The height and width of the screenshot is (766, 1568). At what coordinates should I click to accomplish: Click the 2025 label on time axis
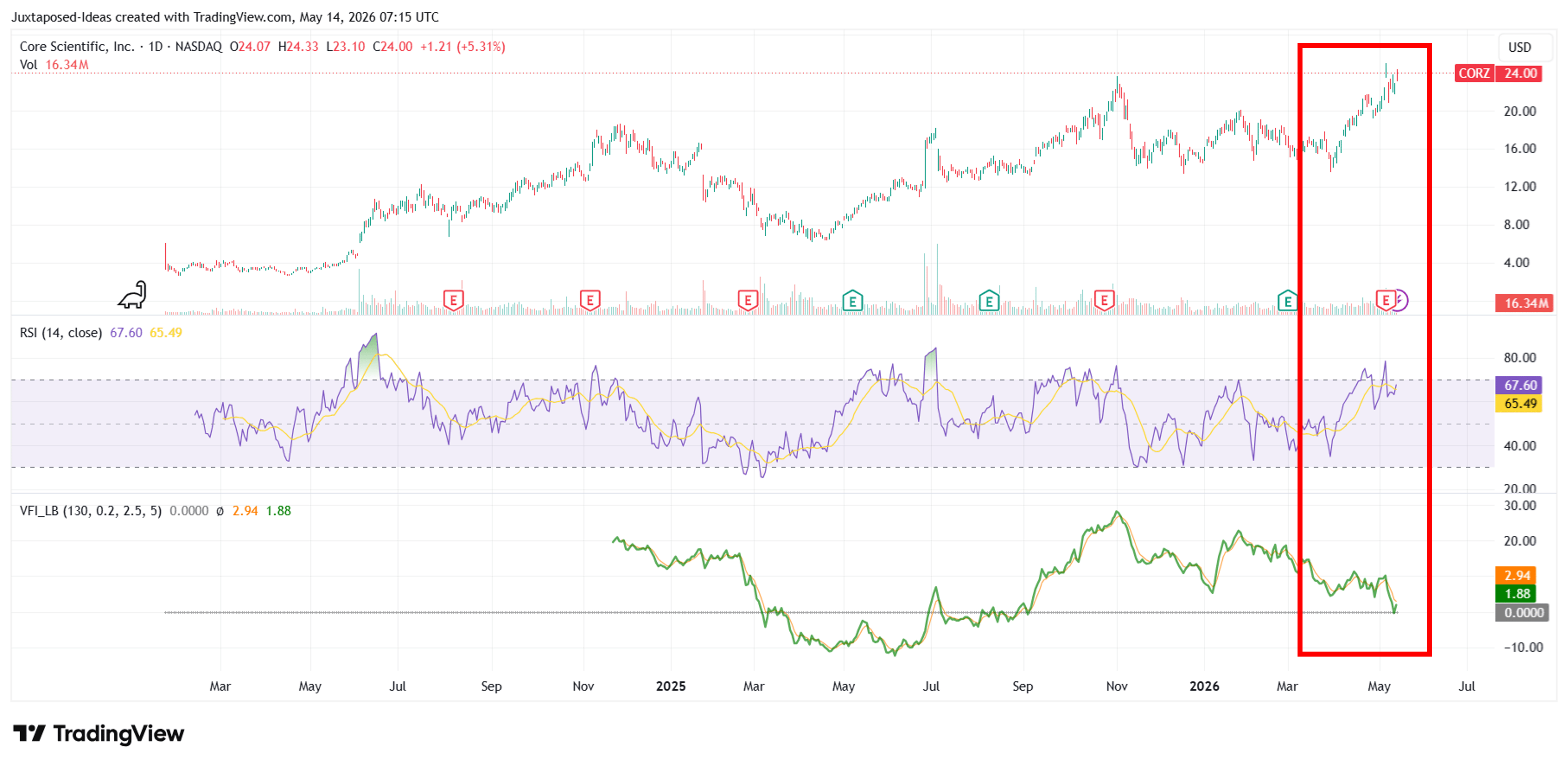coord(671,686)
